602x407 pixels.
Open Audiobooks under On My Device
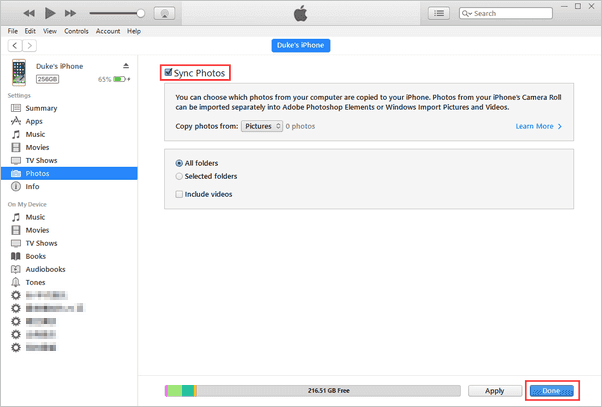[x=44, y=269]
